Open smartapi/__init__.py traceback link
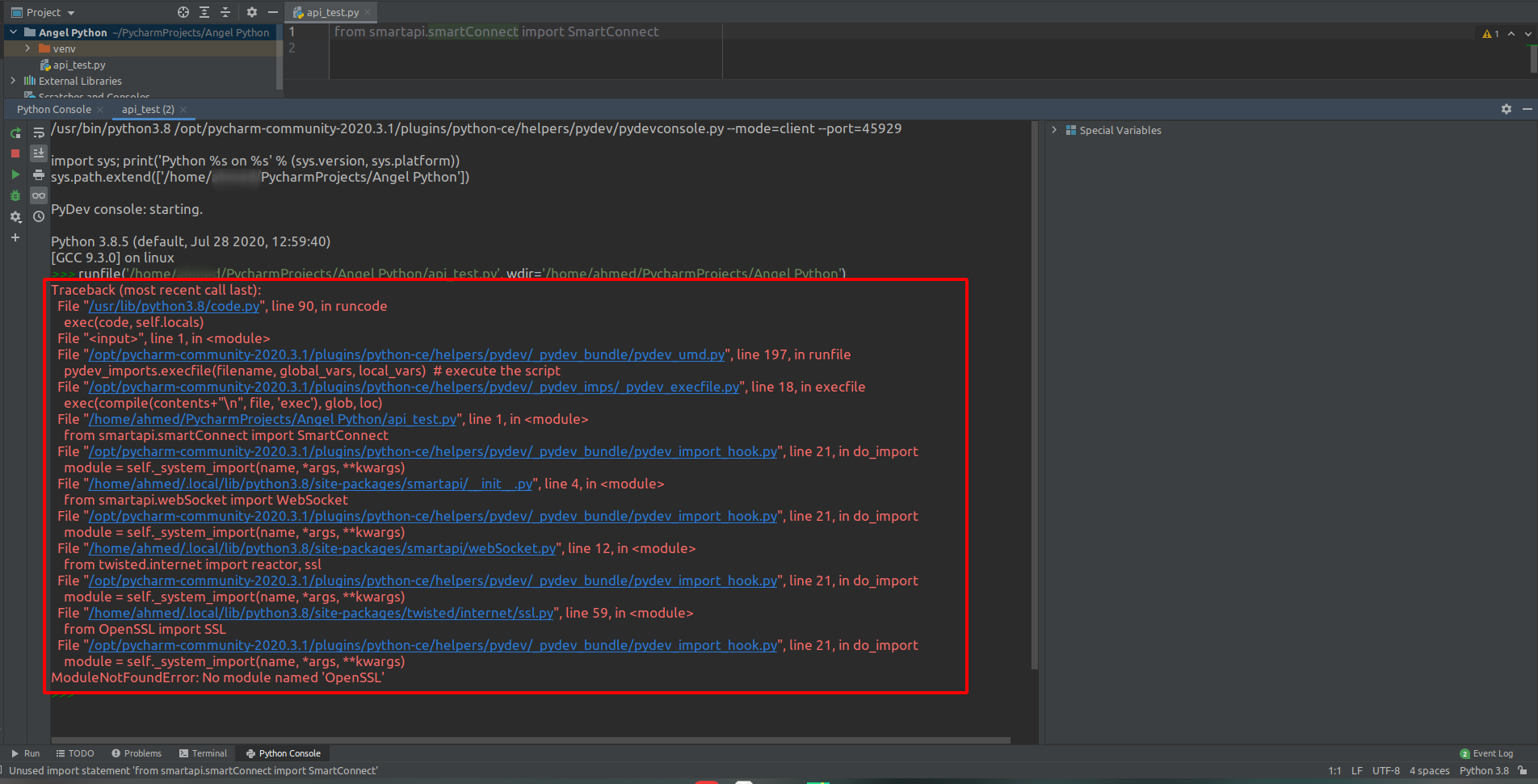Image resolution: width=1538 pixels, height=784 pixels. [x=310, y=484]
